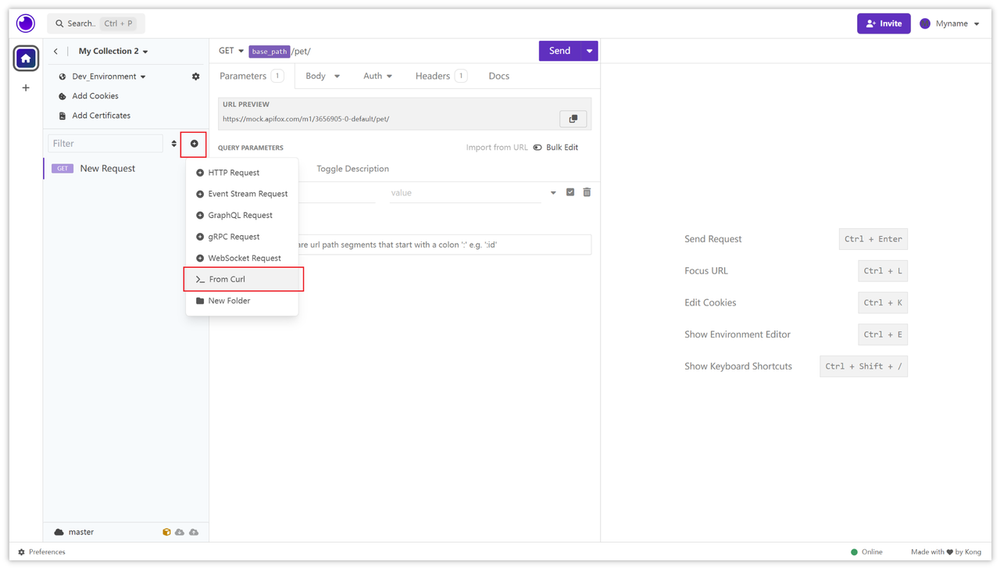Open the GET method dropdown
The image size is (1000, 568).
(x=231, y=51)
